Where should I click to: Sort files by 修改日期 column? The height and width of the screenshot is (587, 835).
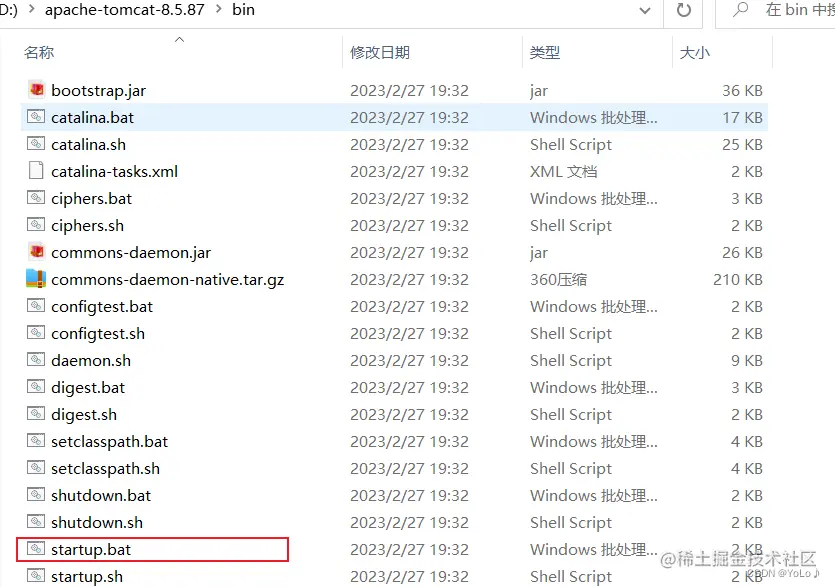[380, 52]
